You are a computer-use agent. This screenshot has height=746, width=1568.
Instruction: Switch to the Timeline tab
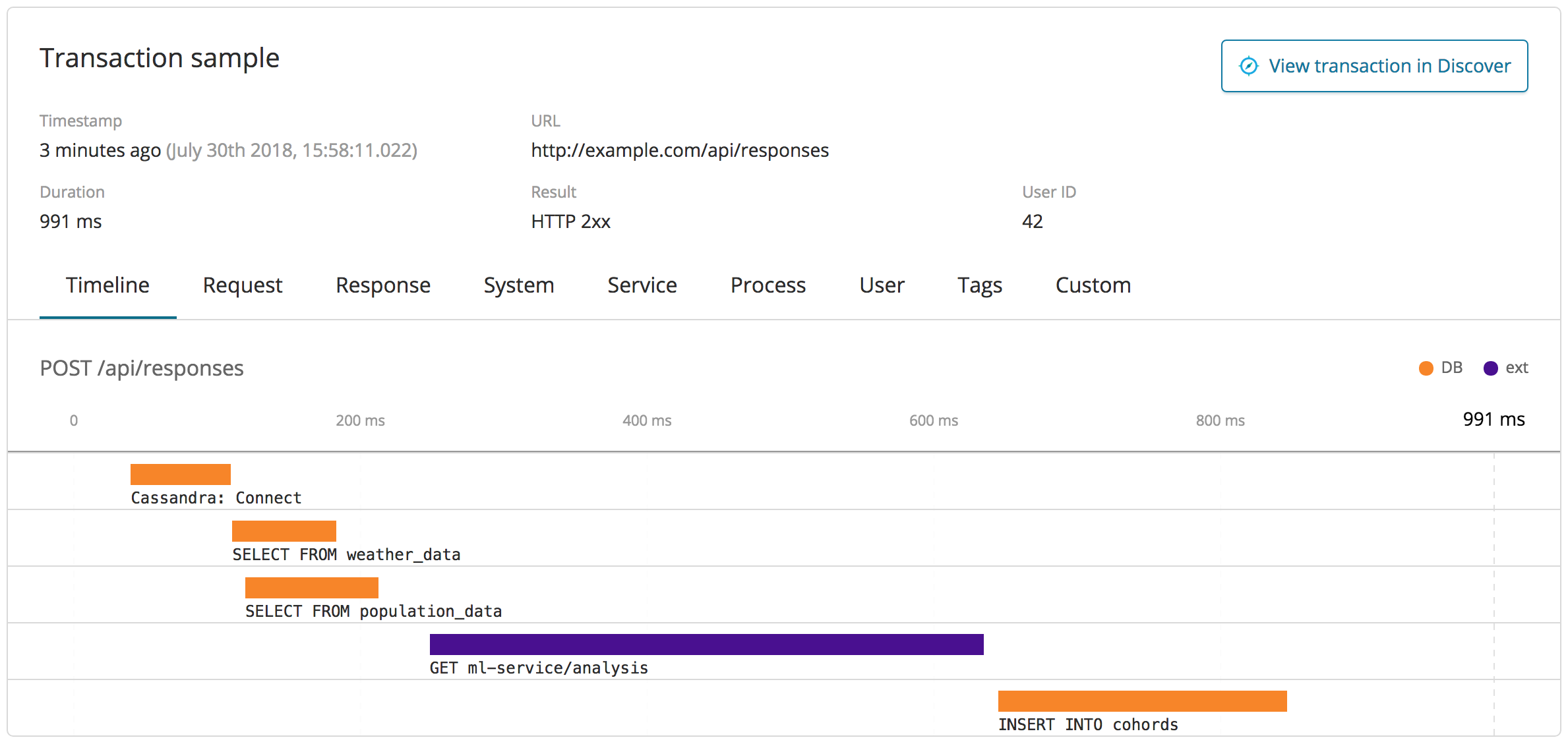coord(107,285)
